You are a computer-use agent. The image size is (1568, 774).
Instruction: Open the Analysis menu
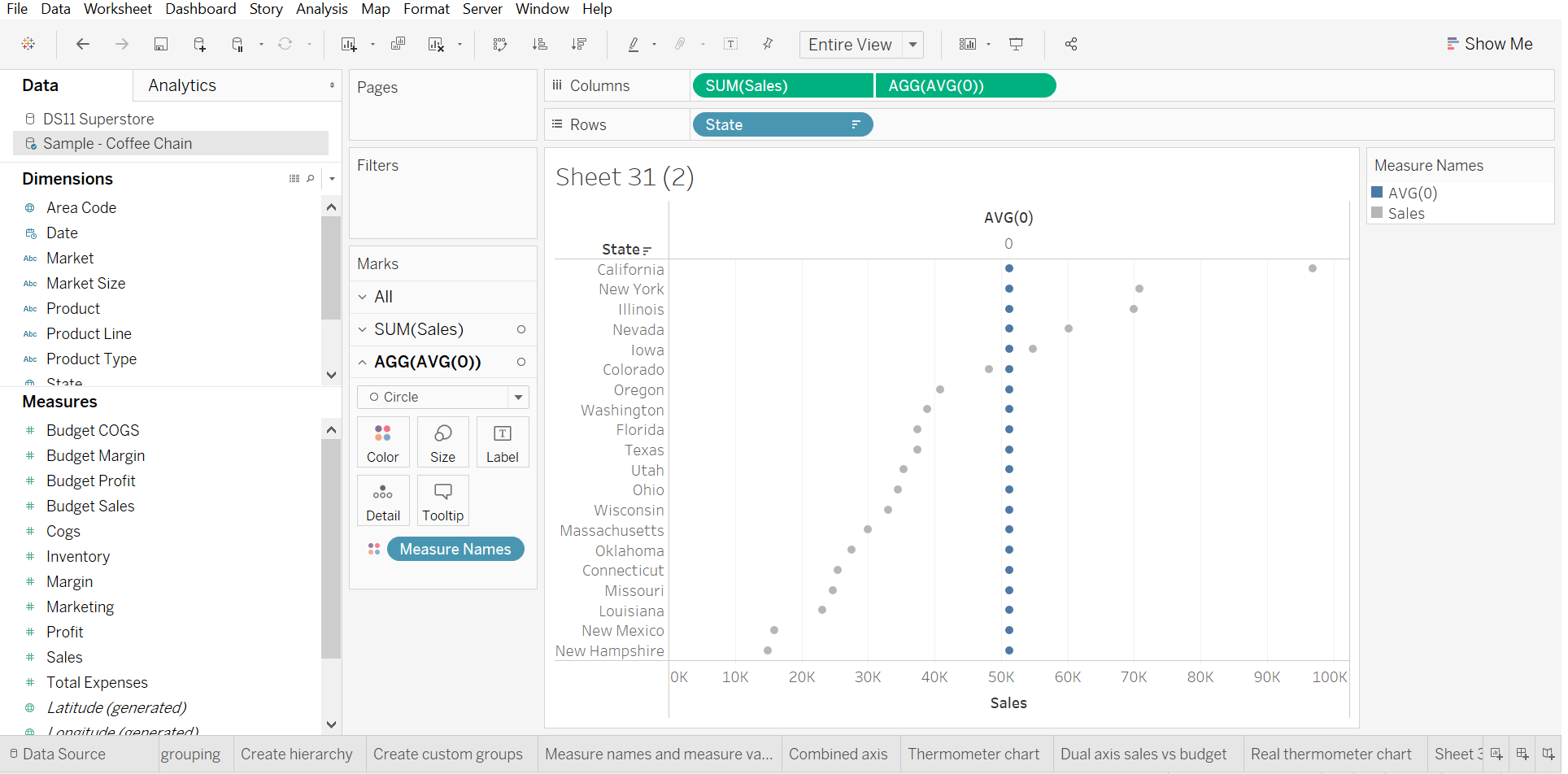(x=321, y=9)
